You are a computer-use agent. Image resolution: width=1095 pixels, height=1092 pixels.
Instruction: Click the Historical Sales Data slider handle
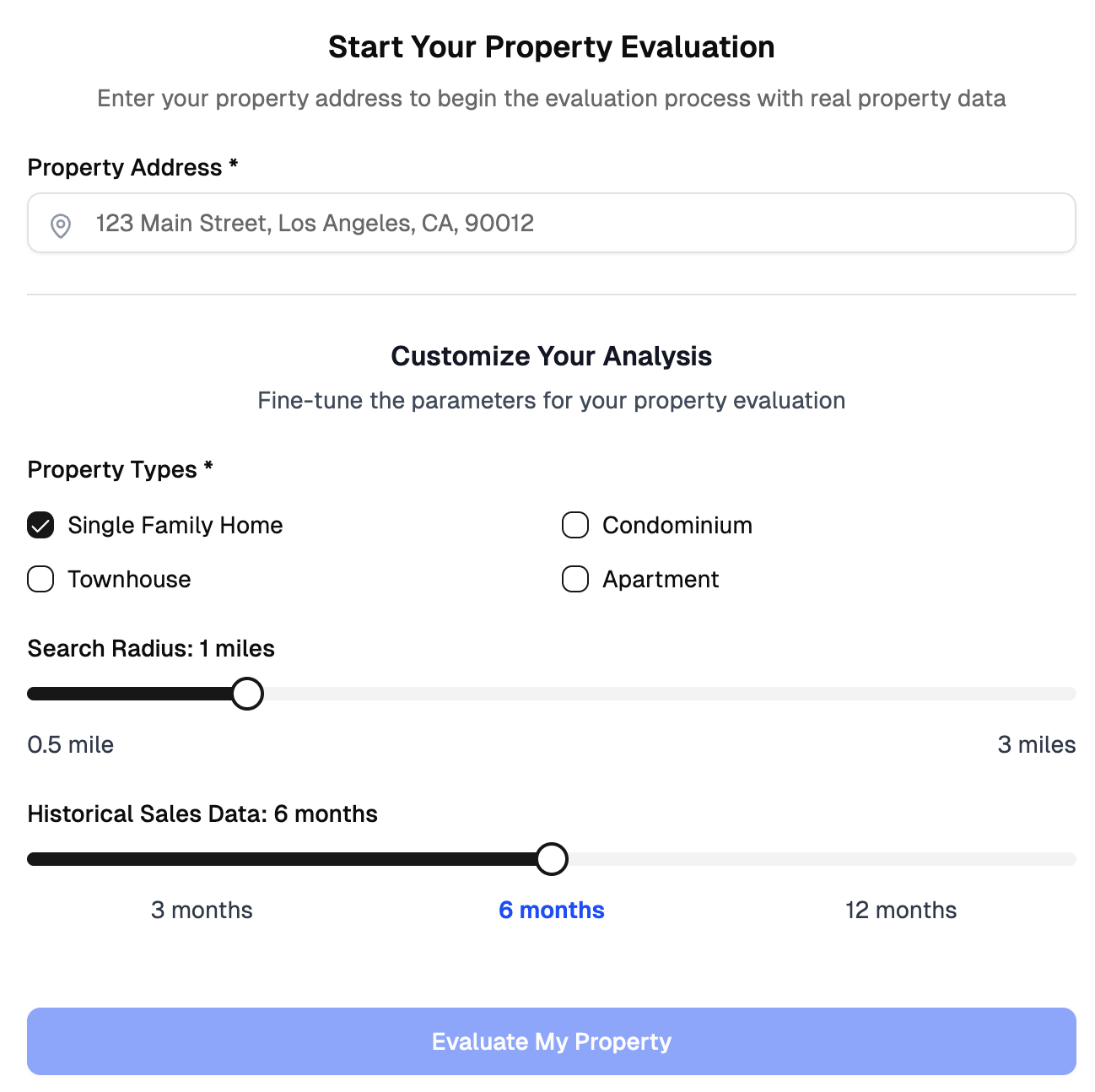pos(553,859)
